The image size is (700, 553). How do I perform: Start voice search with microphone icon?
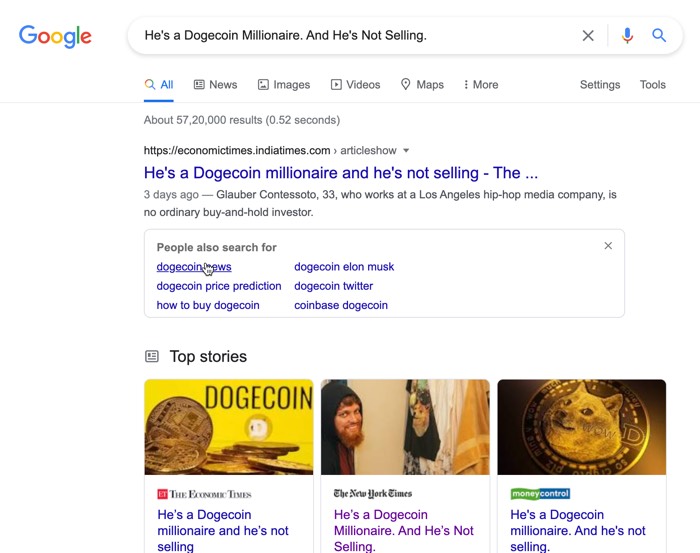tap(627, 35)
